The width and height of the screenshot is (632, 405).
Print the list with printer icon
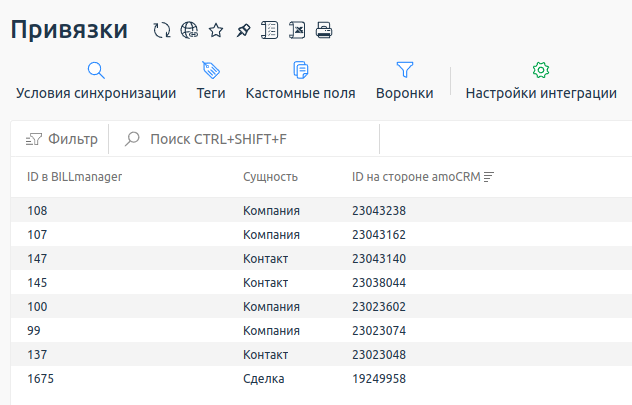[323, 31]
